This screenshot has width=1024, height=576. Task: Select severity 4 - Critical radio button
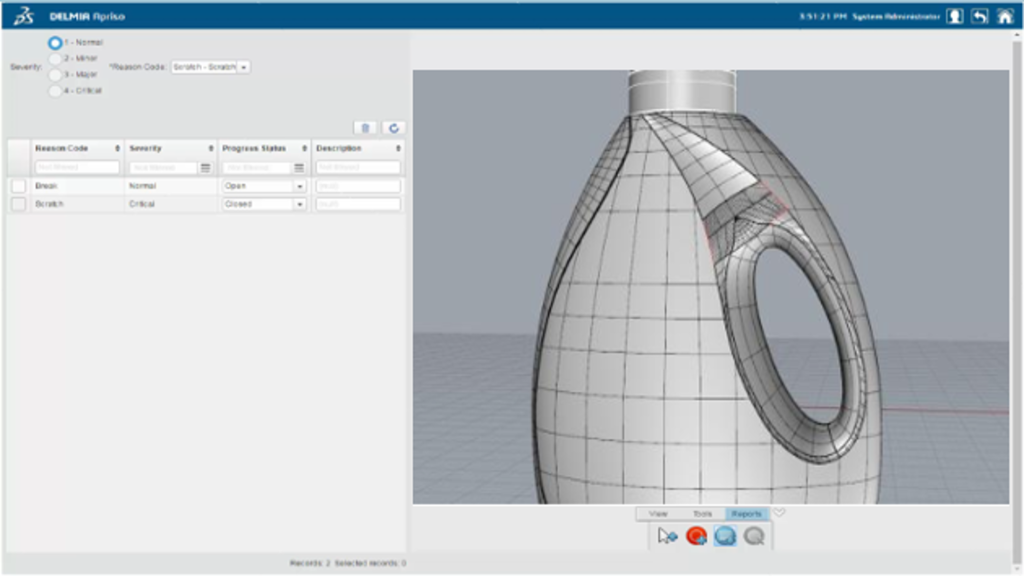tap(55, 90)
